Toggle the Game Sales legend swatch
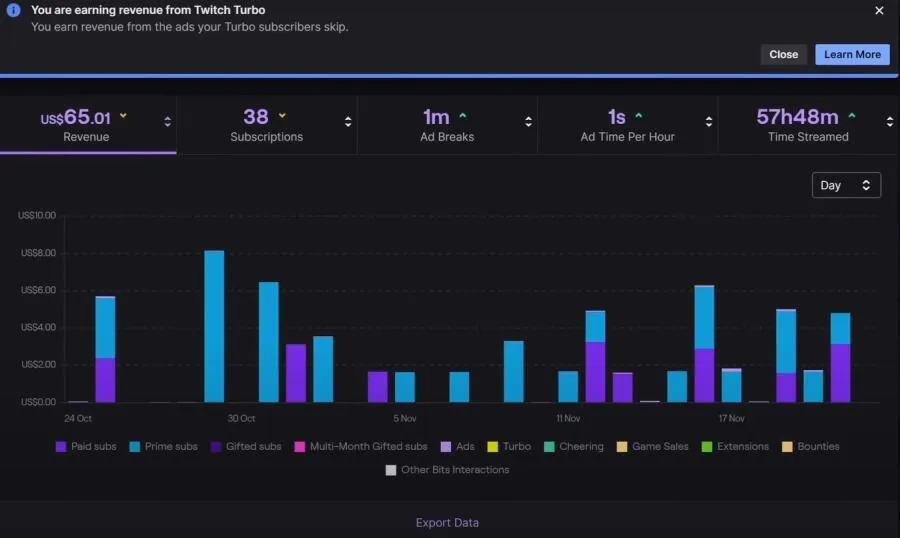This screenshot has width=900, height=538. [x=622, y=447]
